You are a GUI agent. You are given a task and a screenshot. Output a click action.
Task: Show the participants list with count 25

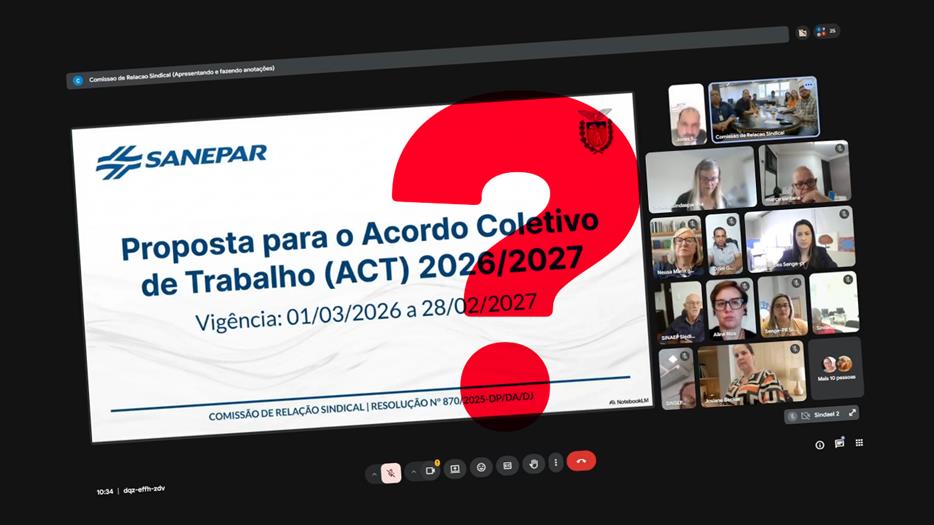point(826,31)
